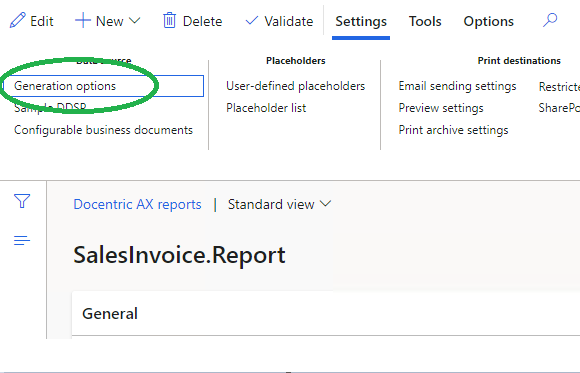Open User-defined placeholders
The width and height of the screenshot is (580, 373).
click(x=296, y=86)
